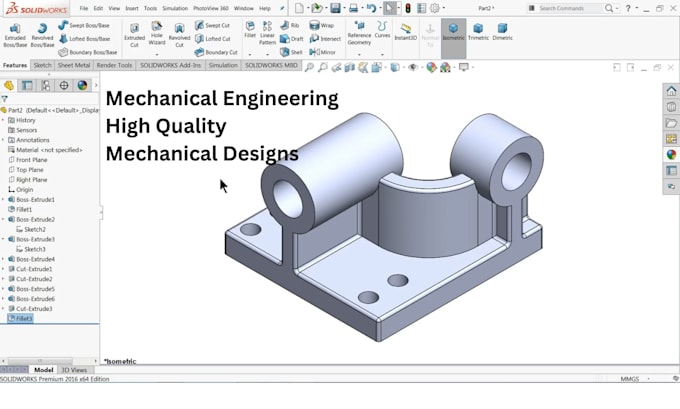Open the SolidWorks Resources home pane
The image size is (680, 409).
point(671,91)
